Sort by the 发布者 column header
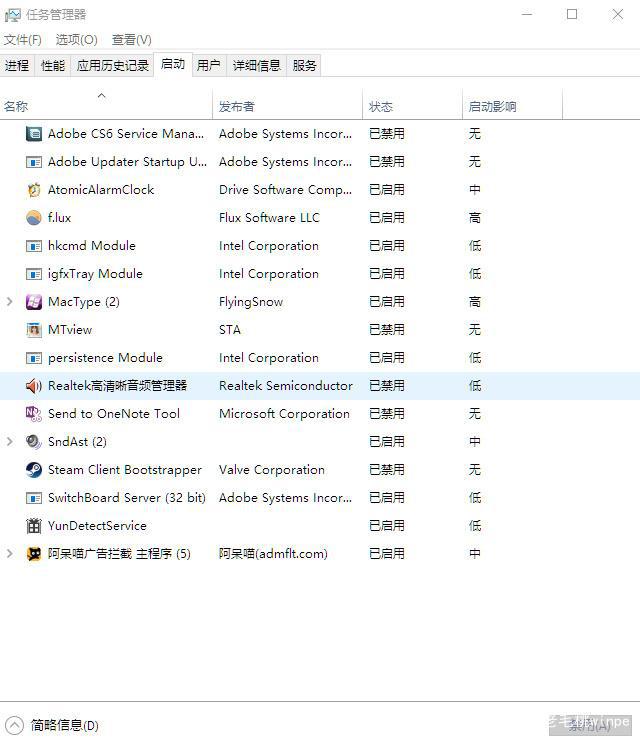Viewport: 640px width, 738px height. (288, 104)
